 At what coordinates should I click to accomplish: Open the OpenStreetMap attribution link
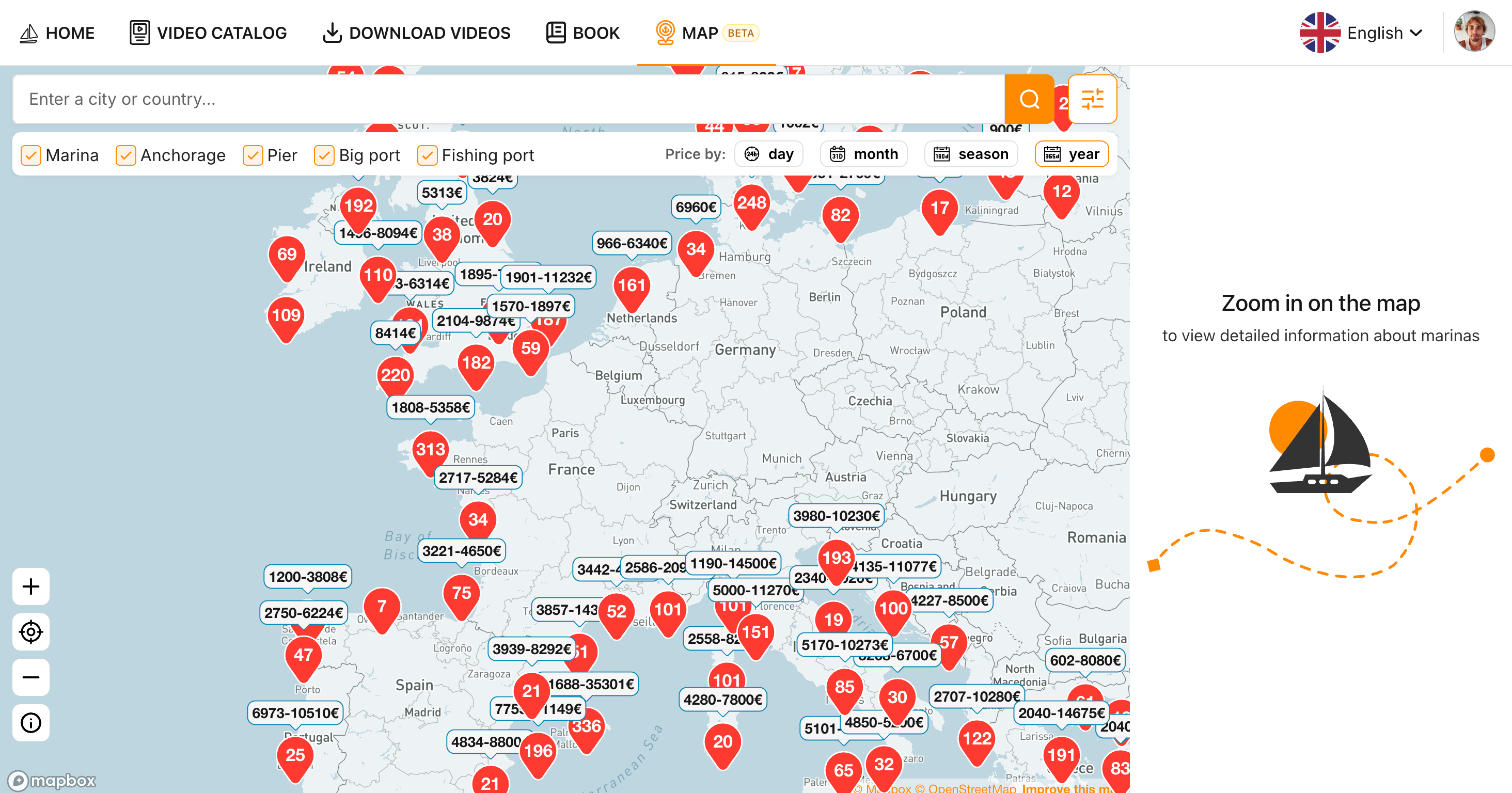(x=965, y=788)
